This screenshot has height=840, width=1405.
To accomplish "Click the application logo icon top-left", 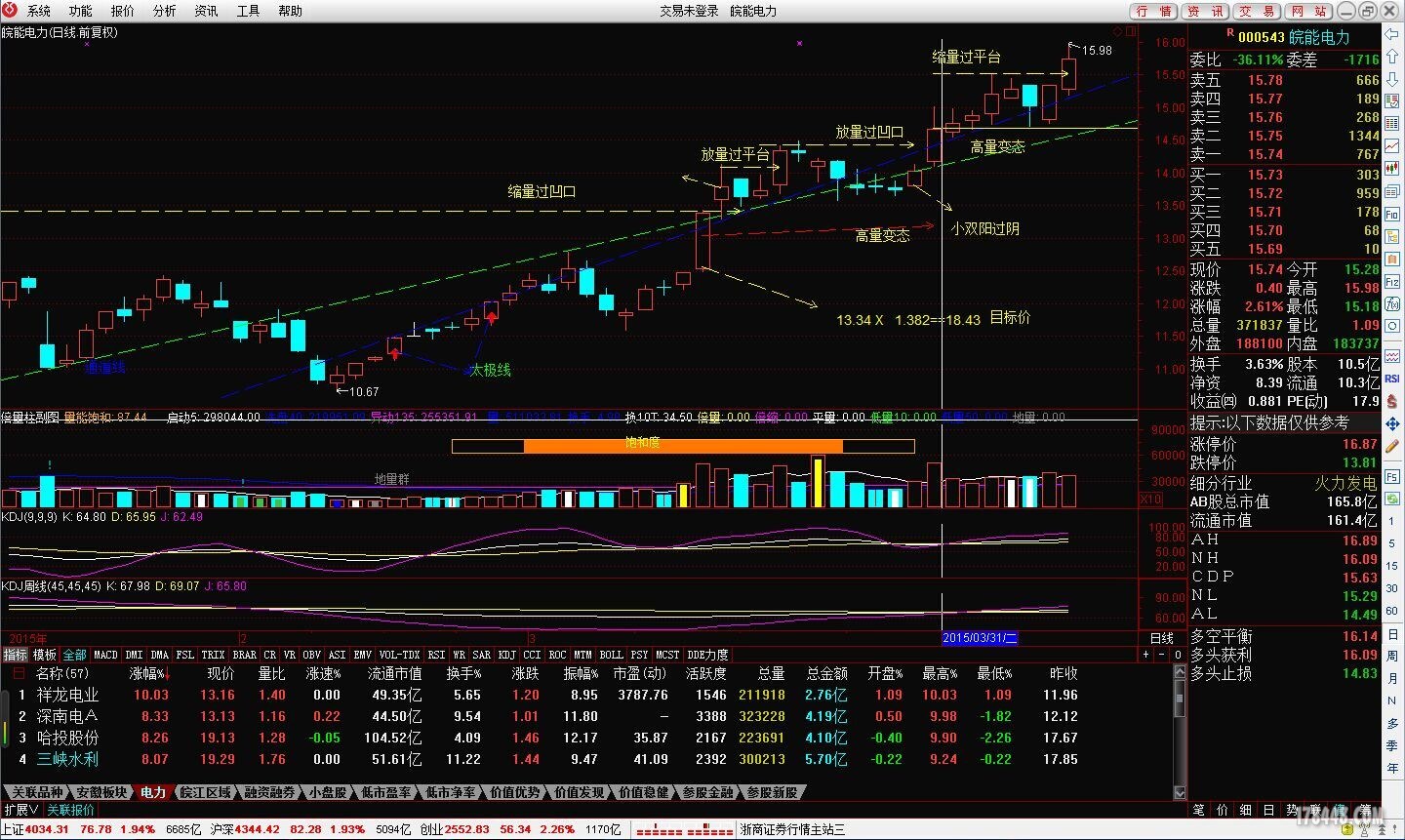I will 9,10.
